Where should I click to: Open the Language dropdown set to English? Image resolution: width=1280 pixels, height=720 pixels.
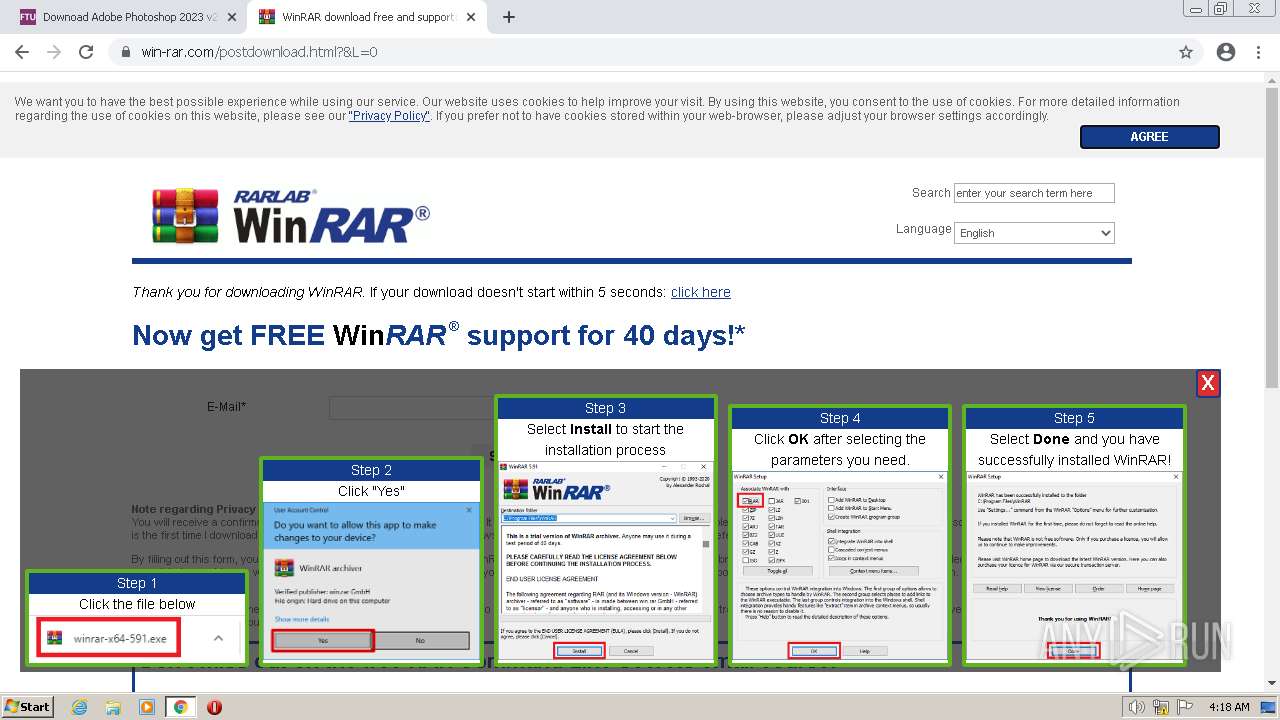pos(1034,233)
